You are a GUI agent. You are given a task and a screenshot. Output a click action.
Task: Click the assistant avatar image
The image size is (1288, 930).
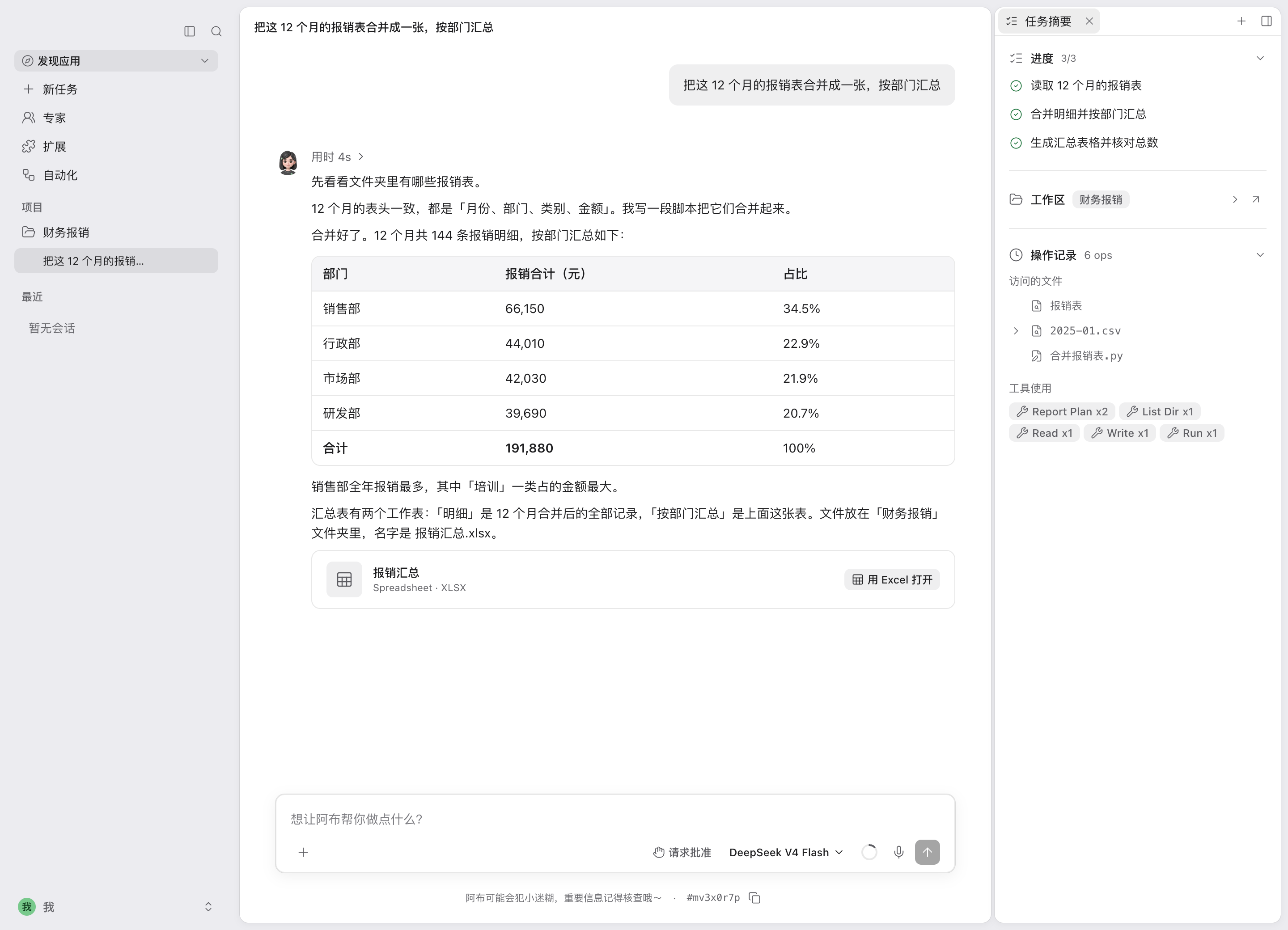(x=288, y=162)
